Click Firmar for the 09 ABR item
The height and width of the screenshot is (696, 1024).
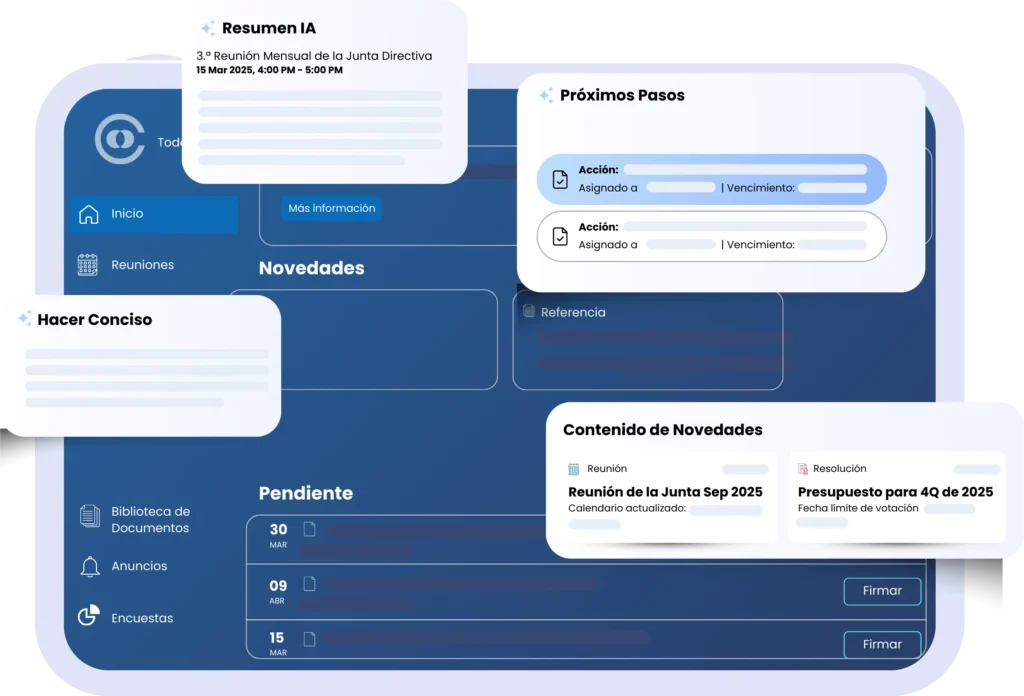pyautogui.click(x=882, y=591)
